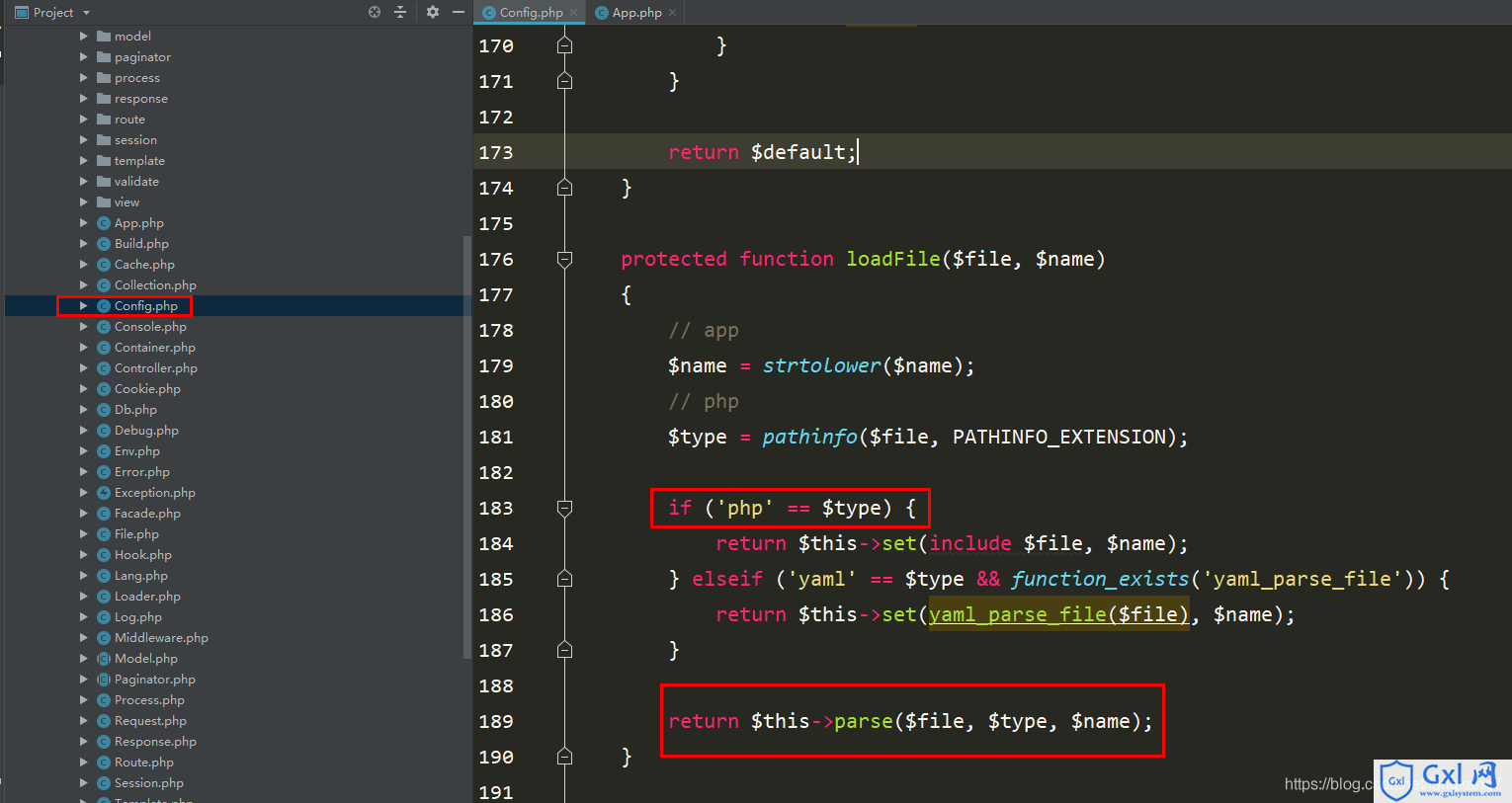Expand the view folder
The image size is (1512, 803).
pyautogui.click(x=84, y=202)
